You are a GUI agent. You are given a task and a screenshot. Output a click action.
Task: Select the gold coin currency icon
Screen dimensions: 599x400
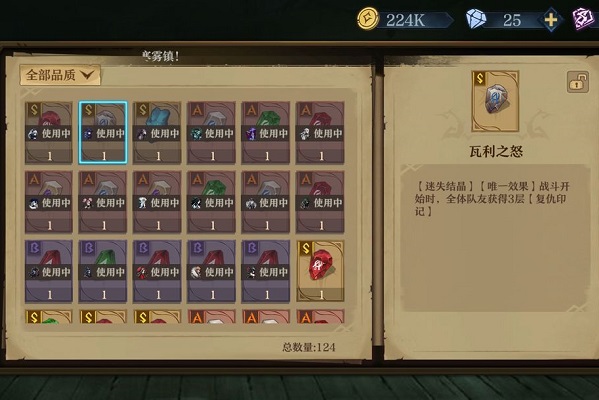(367, 19)
